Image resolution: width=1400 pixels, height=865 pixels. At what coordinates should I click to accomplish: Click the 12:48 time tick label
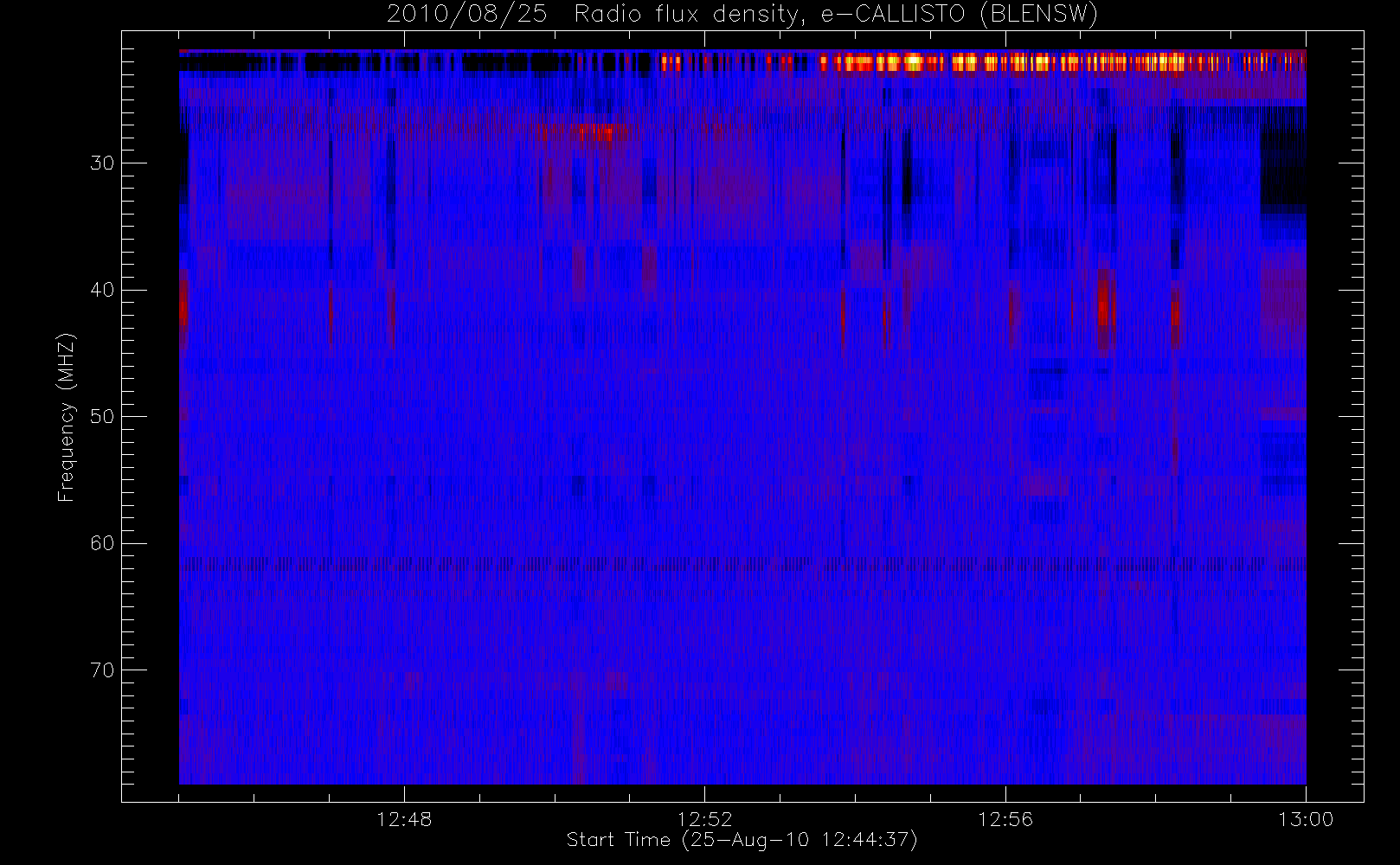(404, 819)
